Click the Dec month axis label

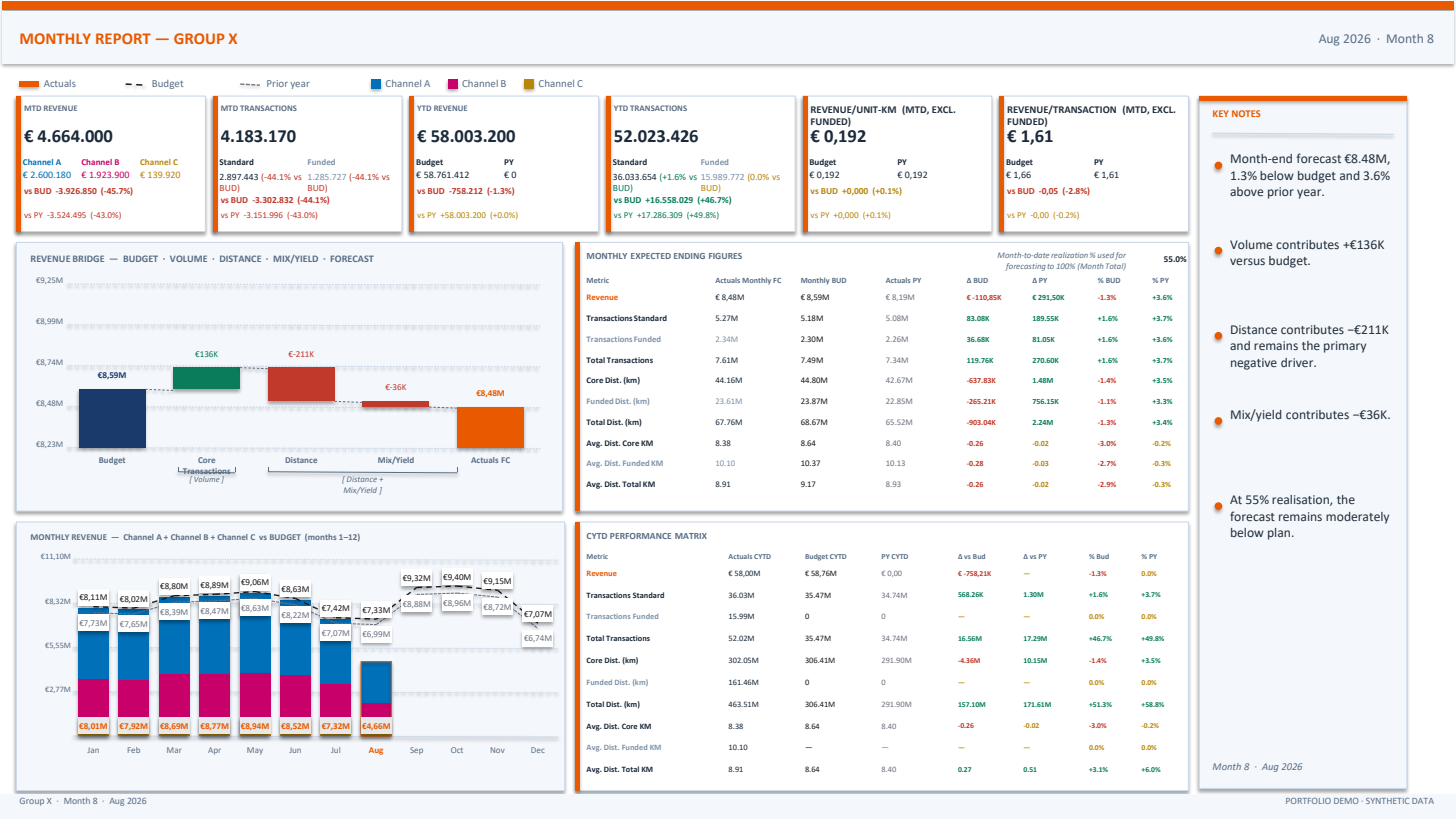(x=537, y=750)
